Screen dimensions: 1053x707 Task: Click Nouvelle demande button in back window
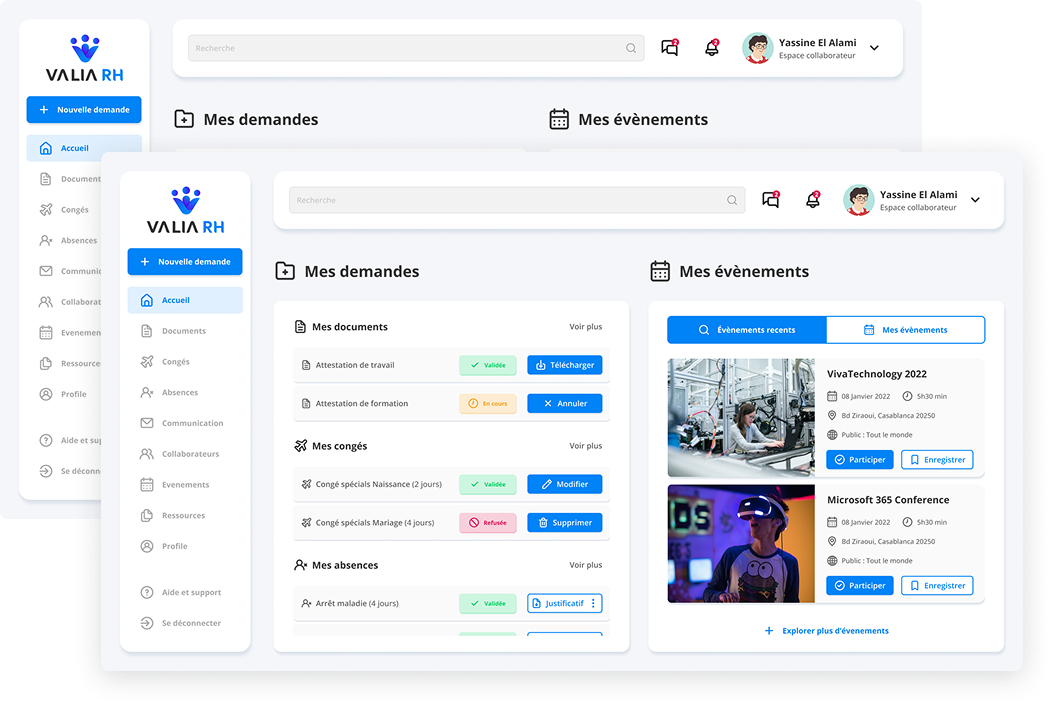tap(84, 109)
